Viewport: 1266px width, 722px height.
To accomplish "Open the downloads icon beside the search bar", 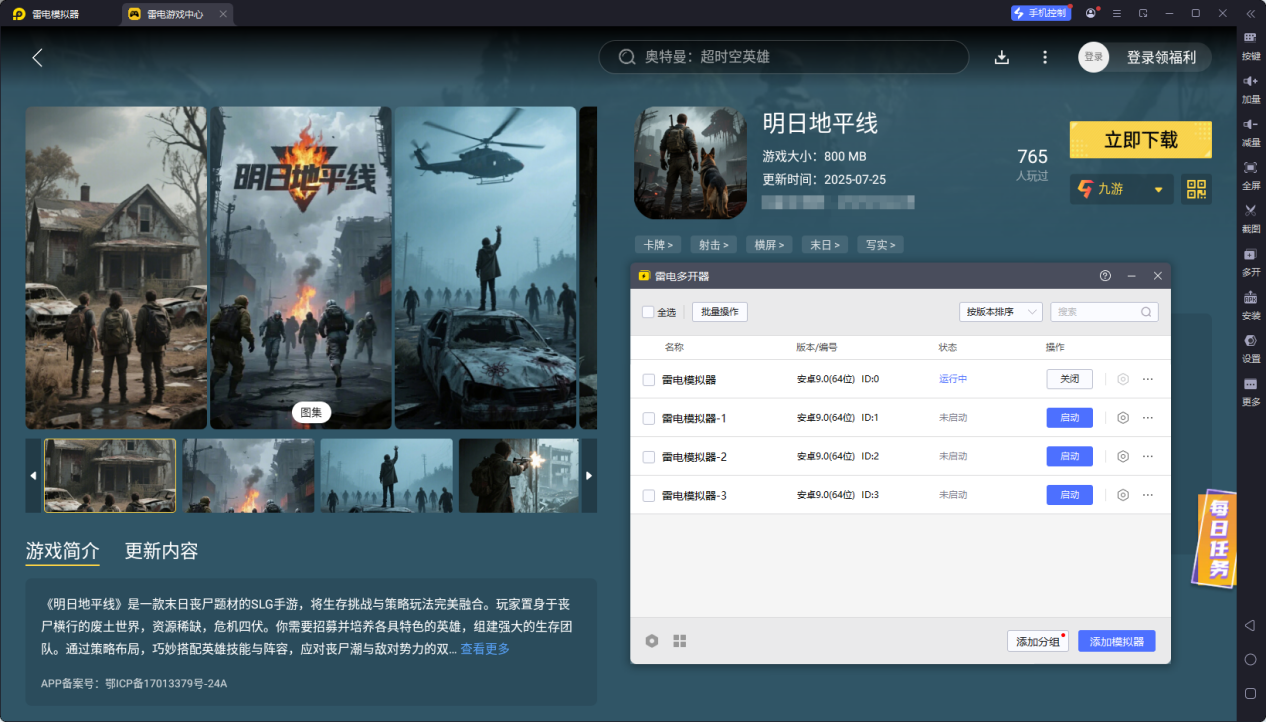I will click(x=1001, y=57).
